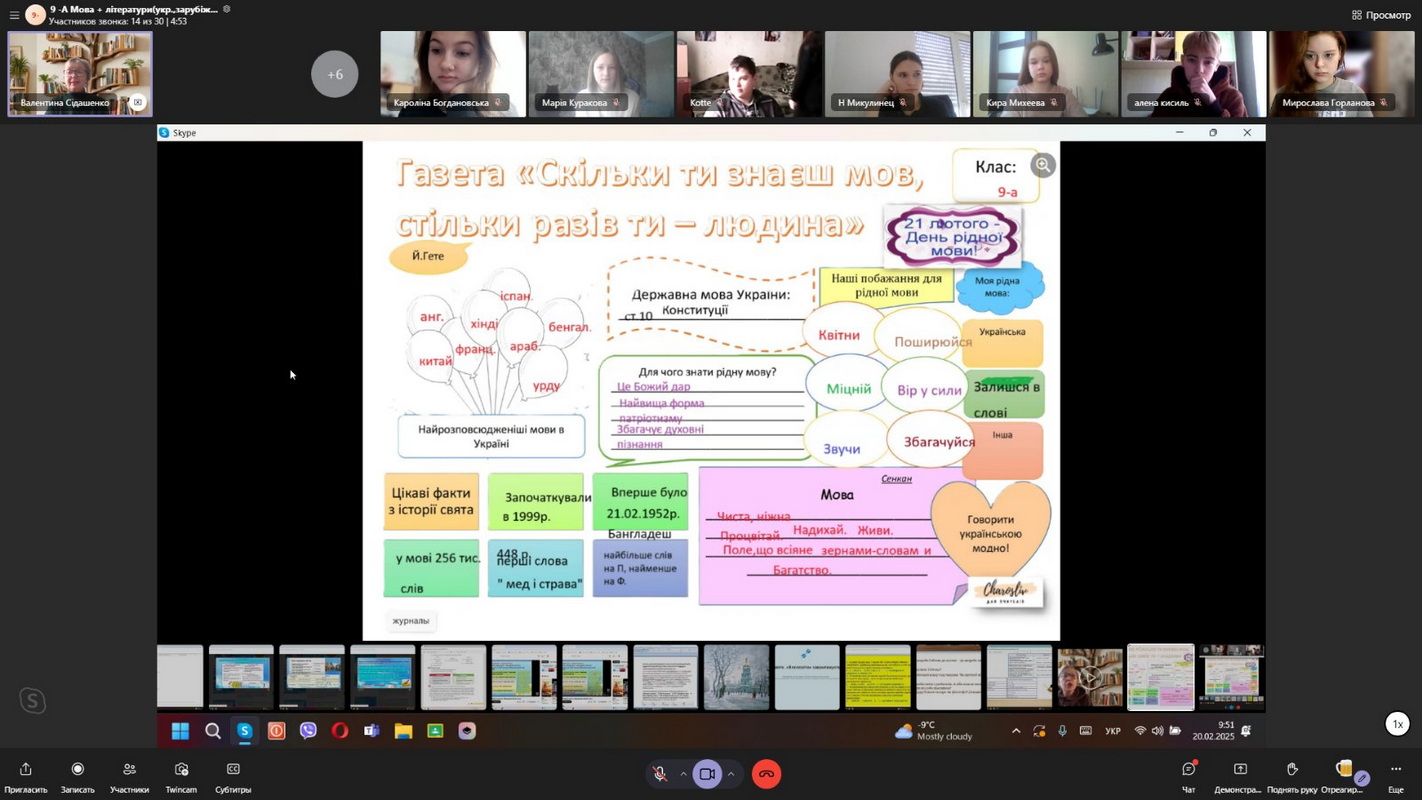This screenshot has height=800, width=1422.
Task: Open the Twincam option
Action: click(181, 770)
